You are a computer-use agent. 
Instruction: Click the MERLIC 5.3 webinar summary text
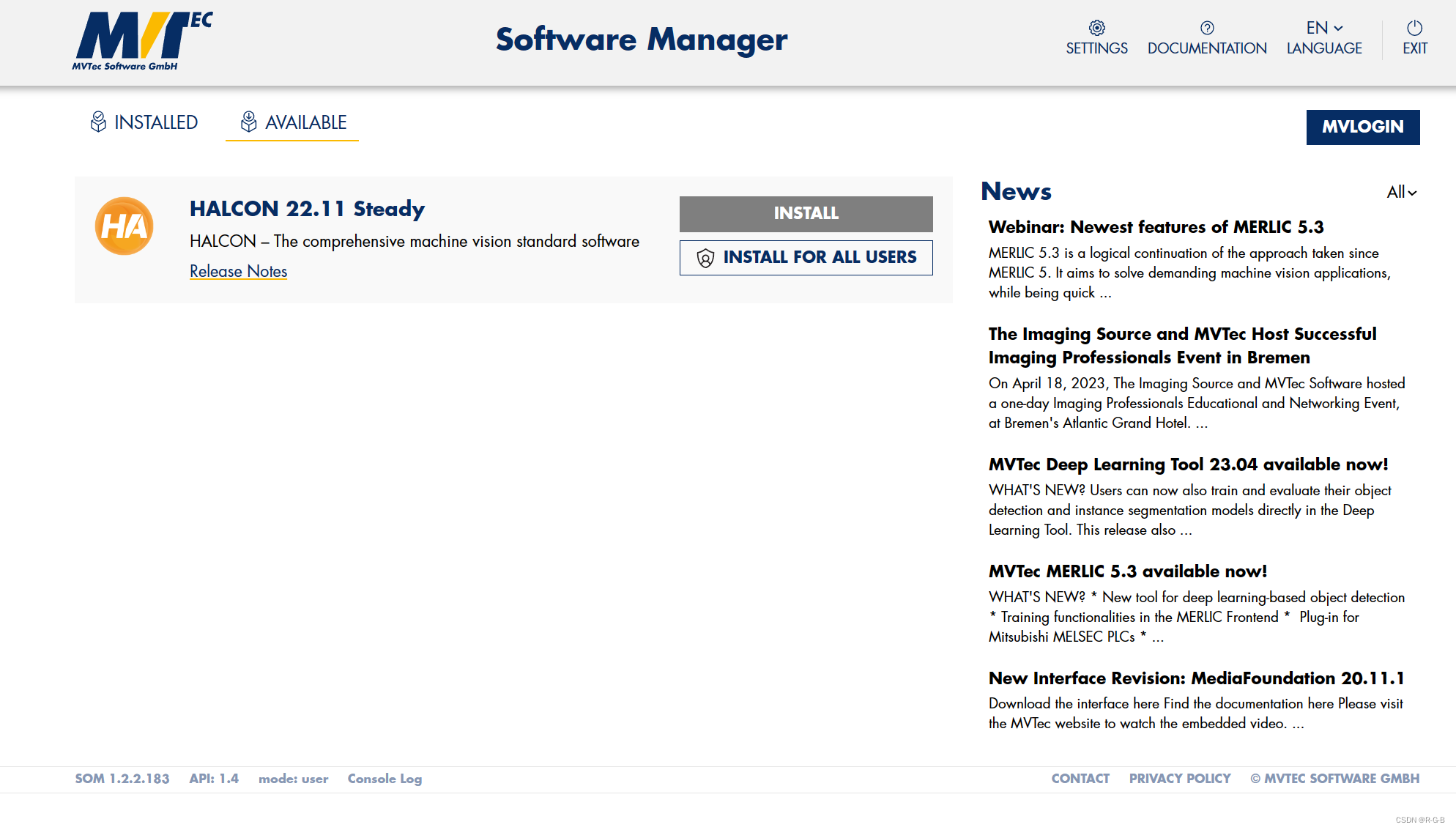coord(1189,273)
